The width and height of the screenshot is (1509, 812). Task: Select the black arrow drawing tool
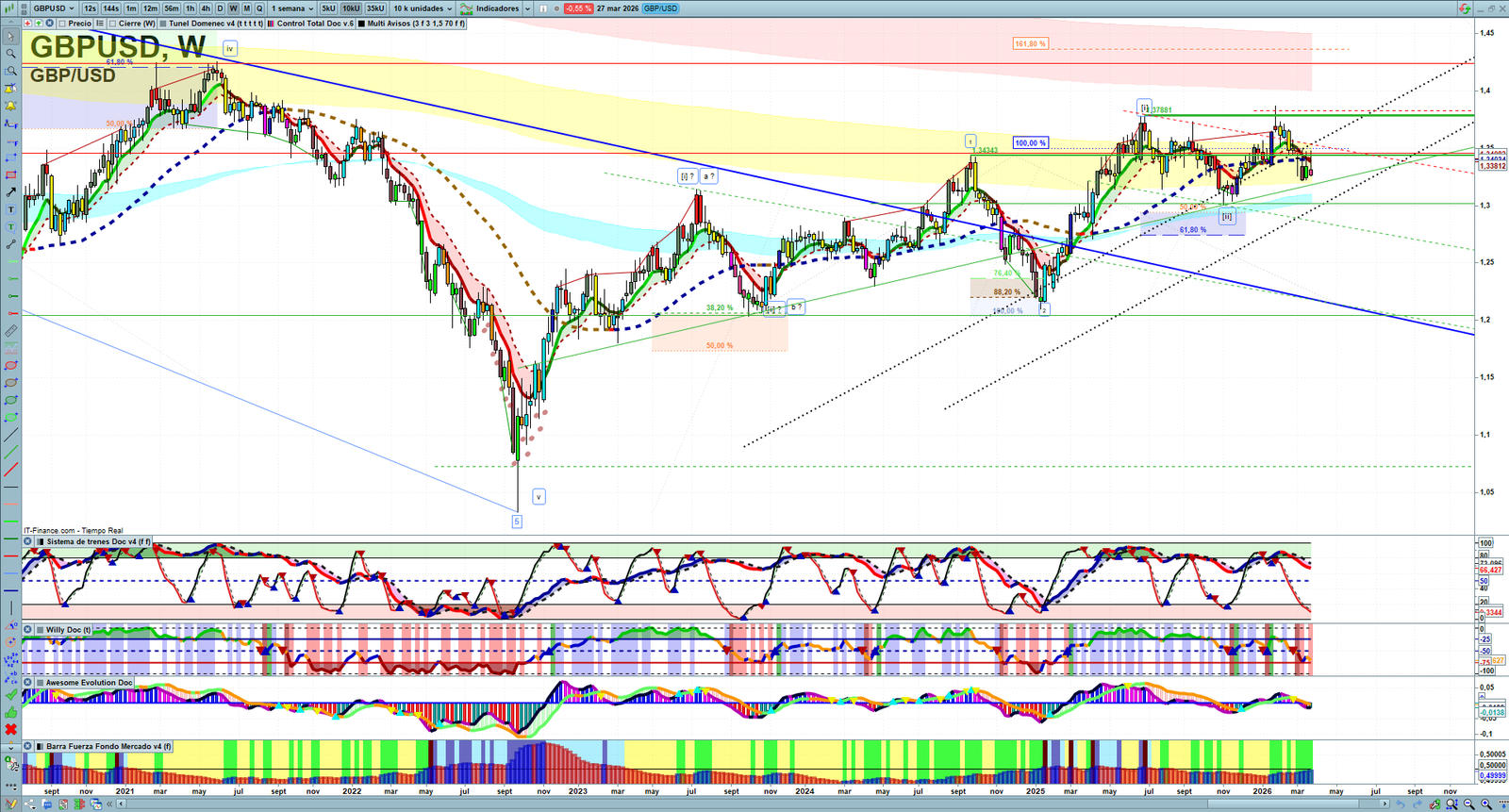pos(10,192)
